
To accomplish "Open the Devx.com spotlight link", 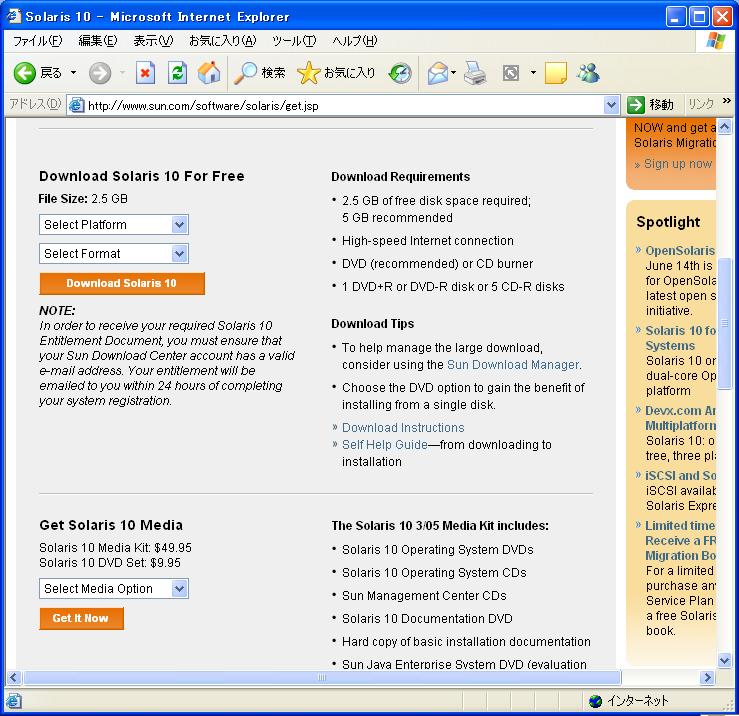I will coord(681,418).
